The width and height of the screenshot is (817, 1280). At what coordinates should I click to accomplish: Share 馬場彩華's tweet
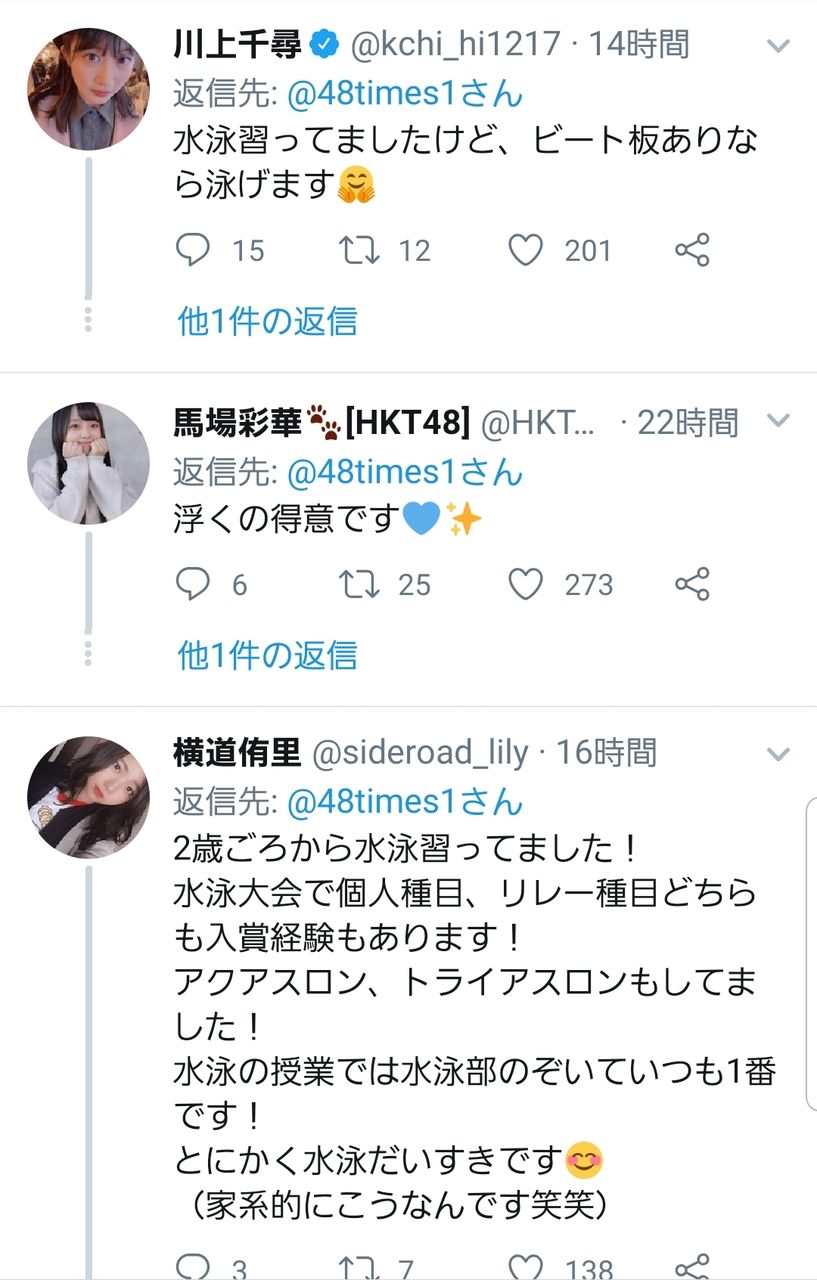coord(692,584)
